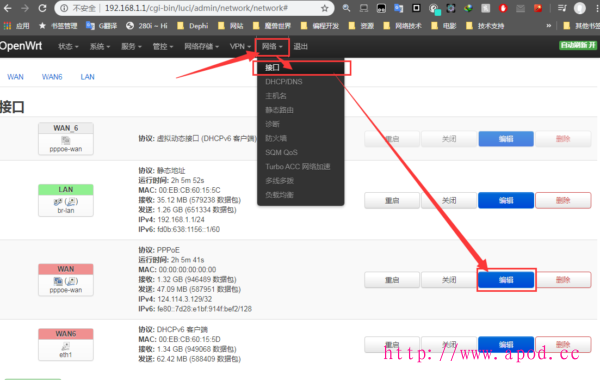Click the black square extension icon

coord(416,8)
